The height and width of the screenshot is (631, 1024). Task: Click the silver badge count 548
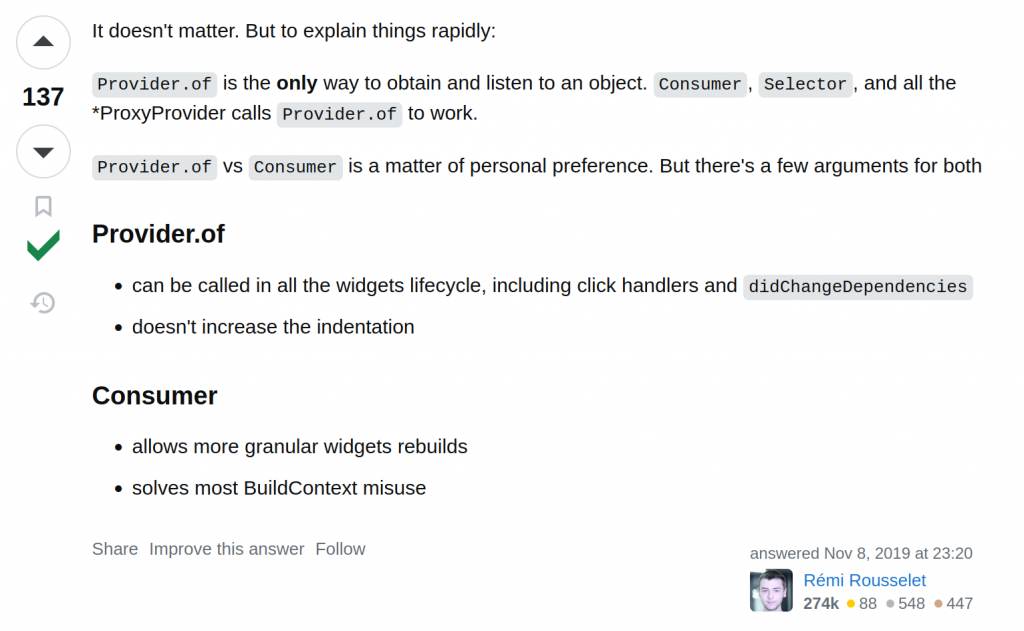click(x=906, y=604)
